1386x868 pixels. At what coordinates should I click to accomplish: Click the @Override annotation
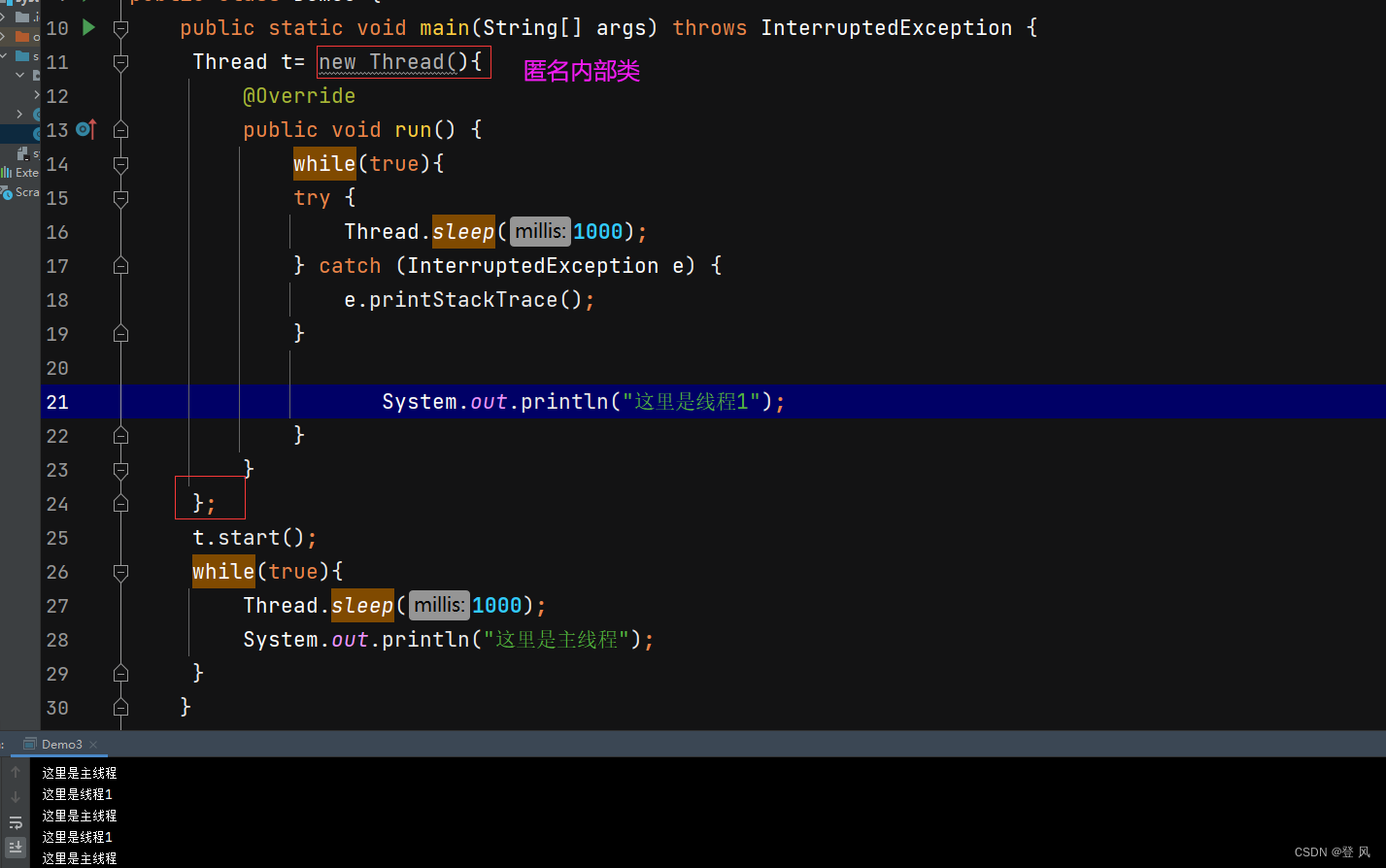click(x=299, y=96)
